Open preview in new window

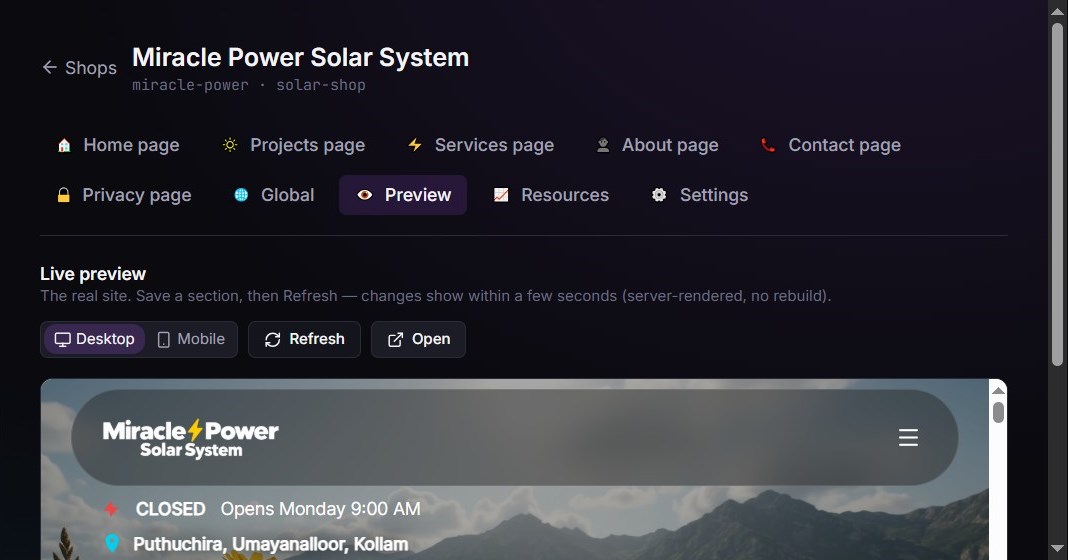click(418, 339)
